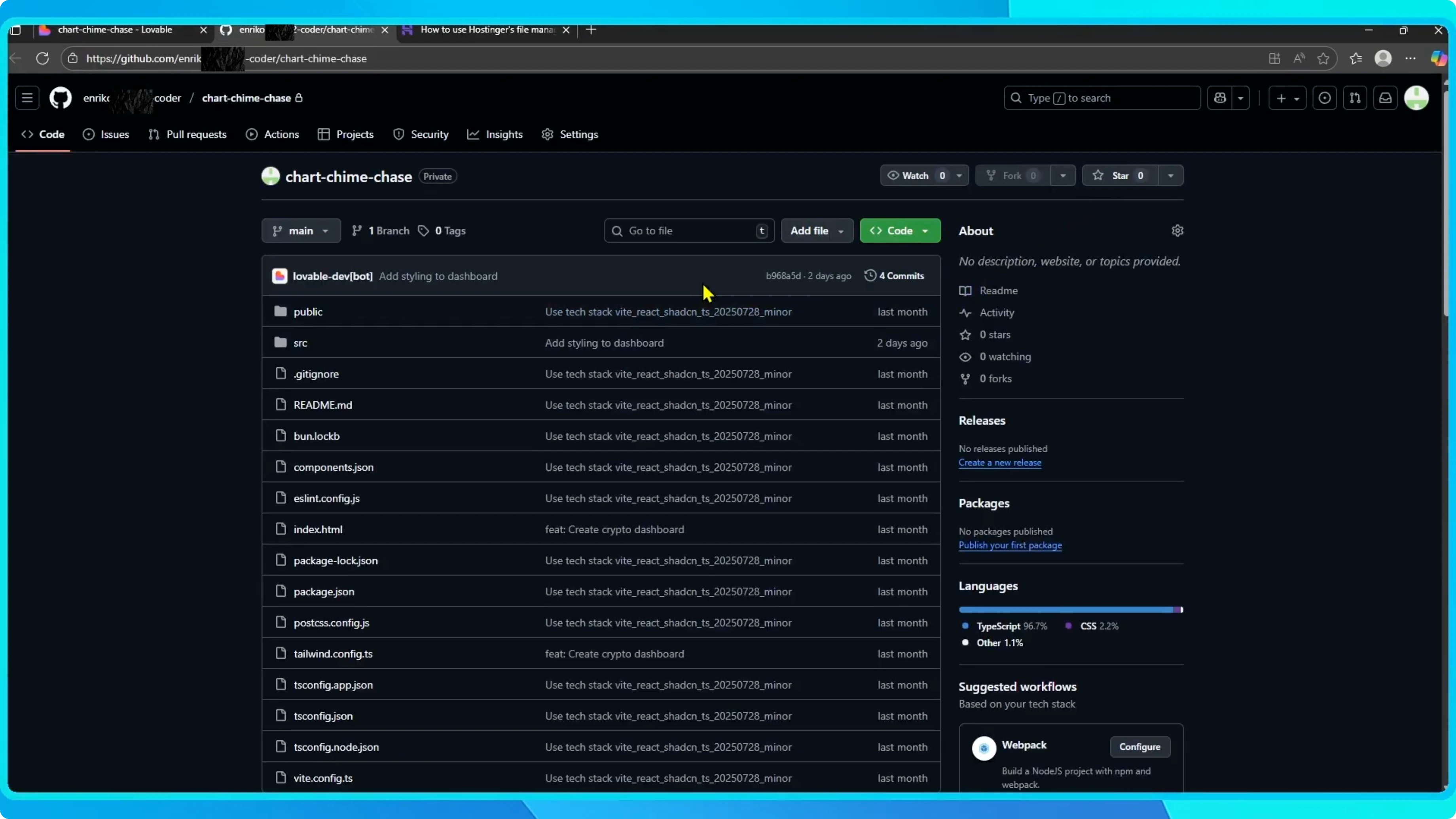Switch to the Pull requests tab
1456x819 pixels.
coord(187,135)
